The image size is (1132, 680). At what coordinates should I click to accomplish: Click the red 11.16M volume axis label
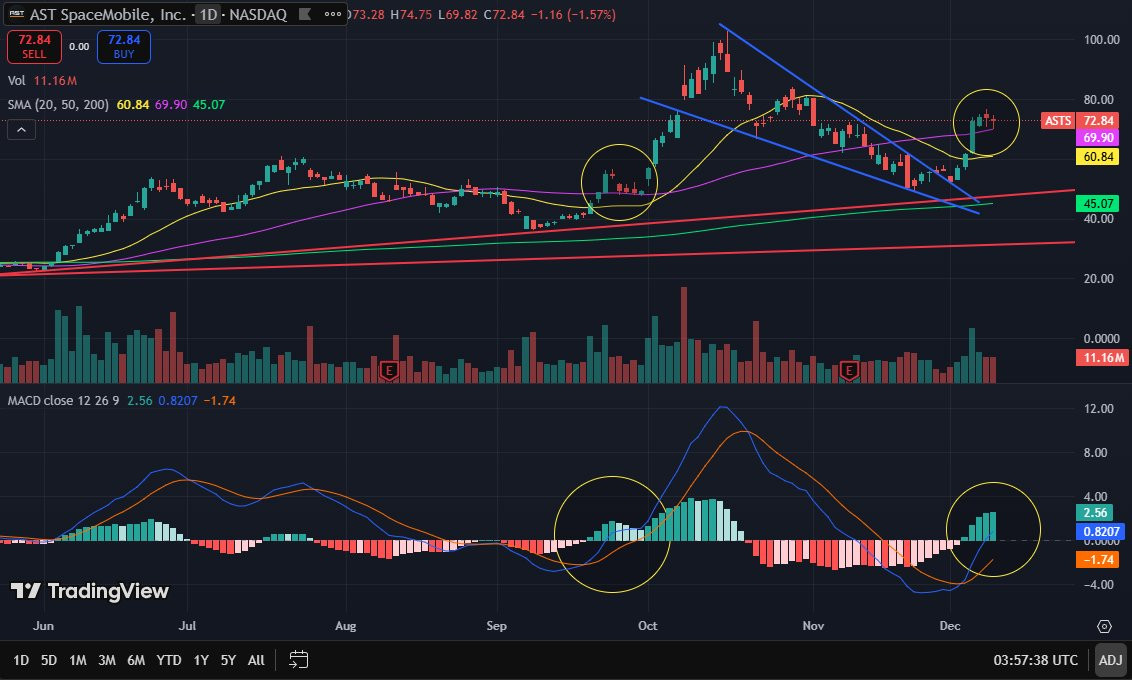click(1102, 357)
